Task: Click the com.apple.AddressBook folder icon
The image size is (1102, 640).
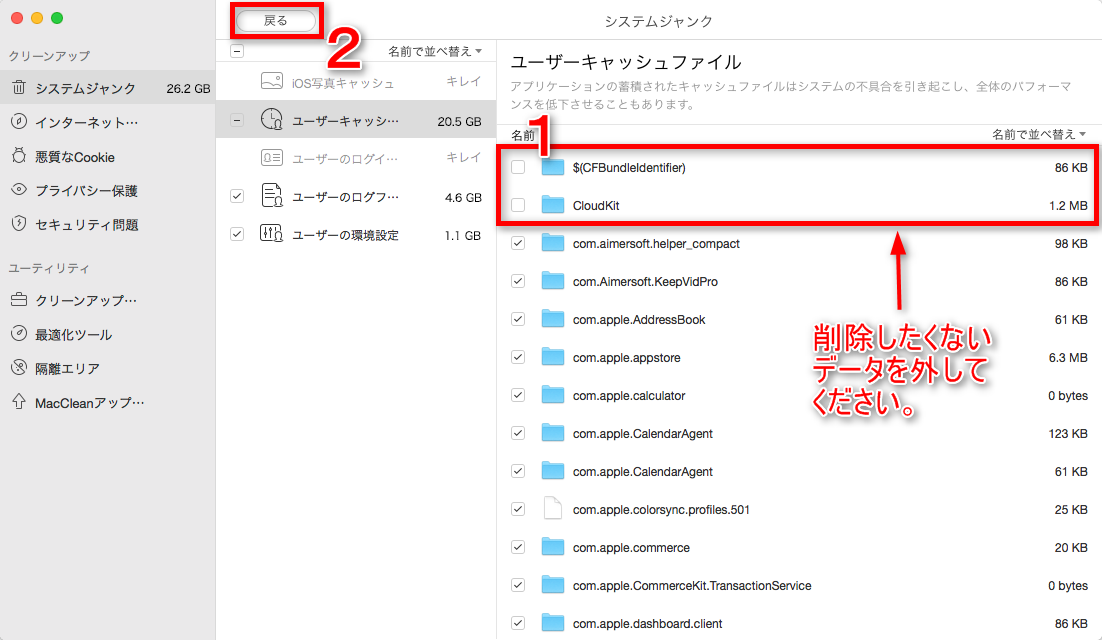Action: pyautogui.click(x=553, y=319)
